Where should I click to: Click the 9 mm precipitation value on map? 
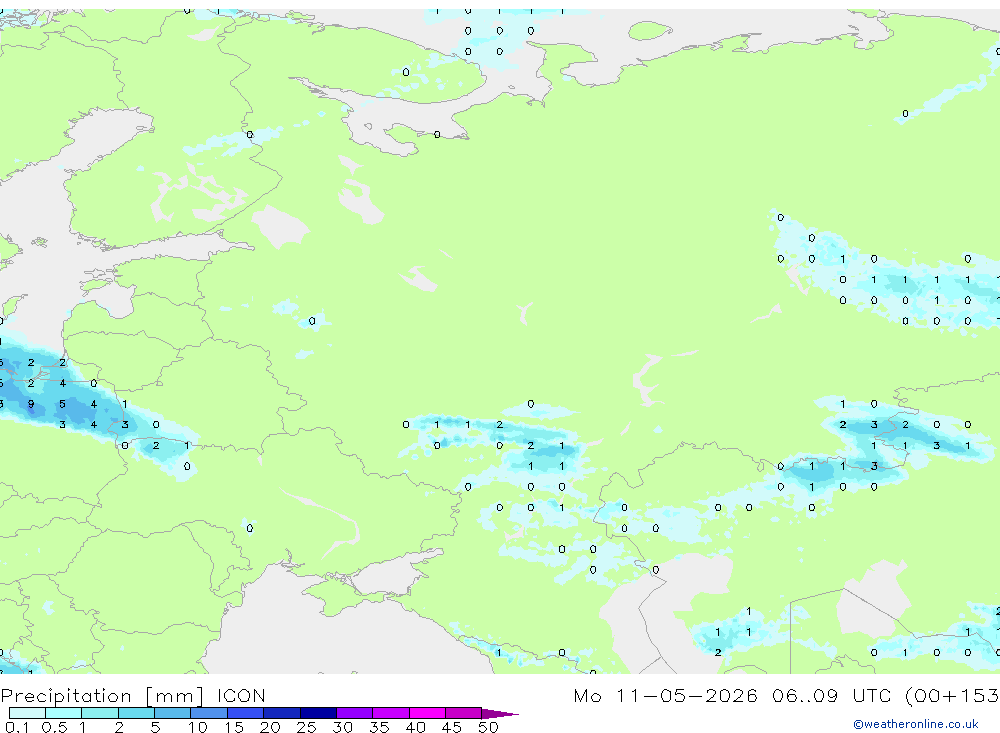(x=31, y=404)
